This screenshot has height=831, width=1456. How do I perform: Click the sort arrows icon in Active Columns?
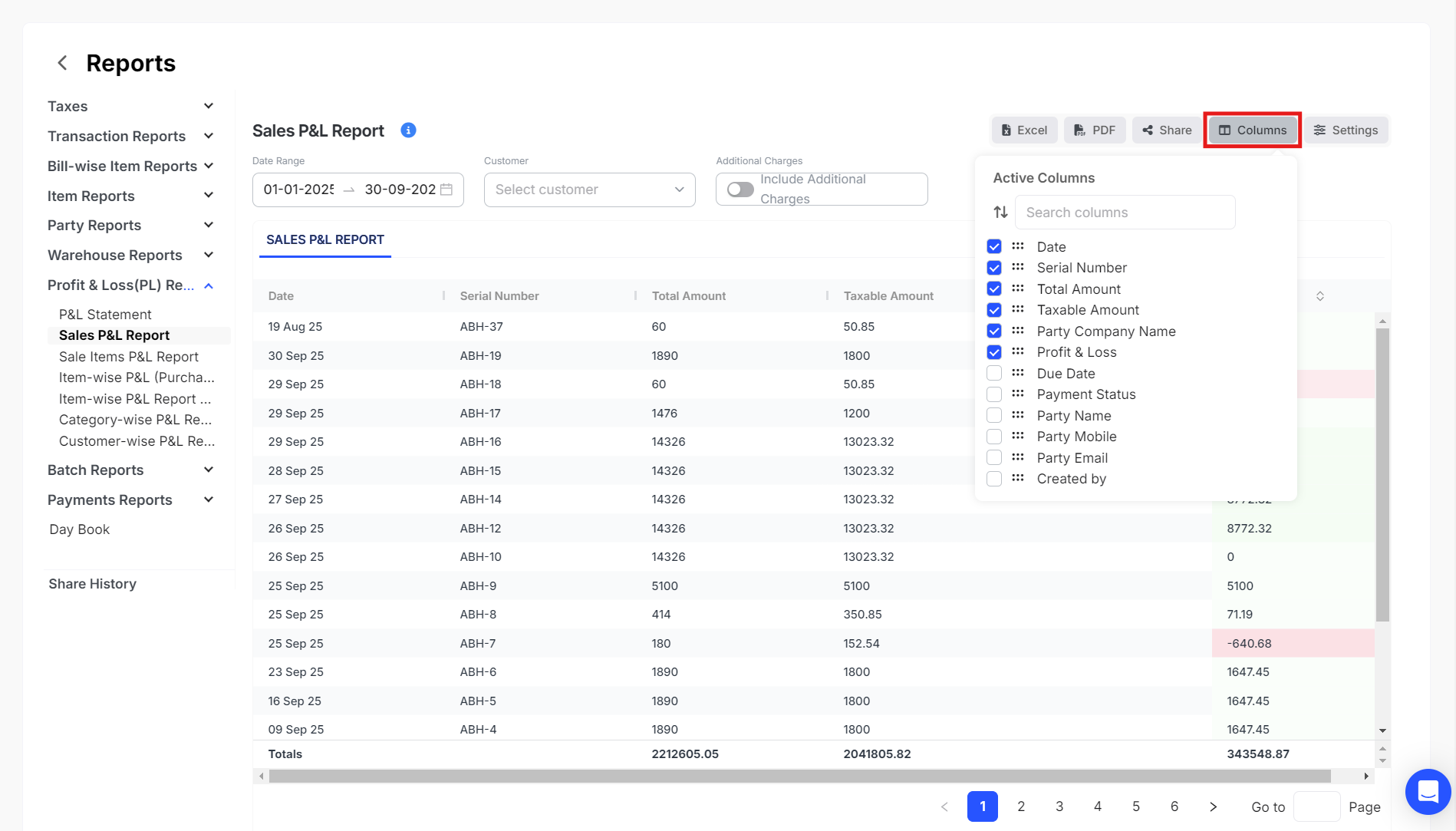(1000, 212)
